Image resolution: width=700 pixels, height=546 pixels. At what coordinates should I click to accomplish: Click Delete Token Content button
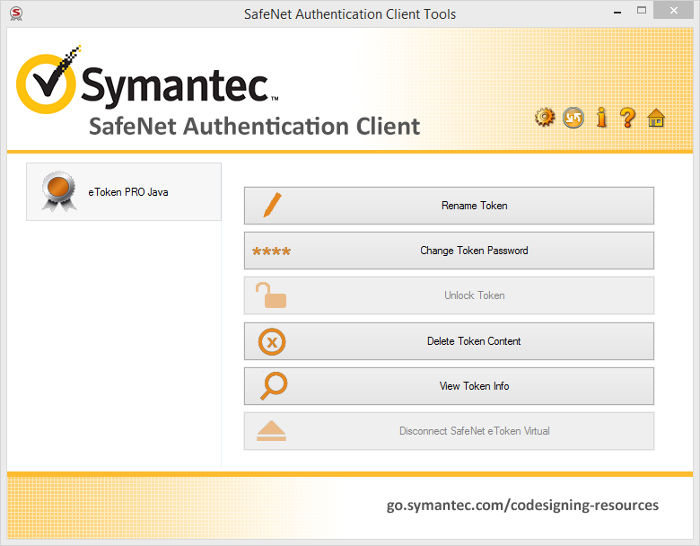click(449, 341)
